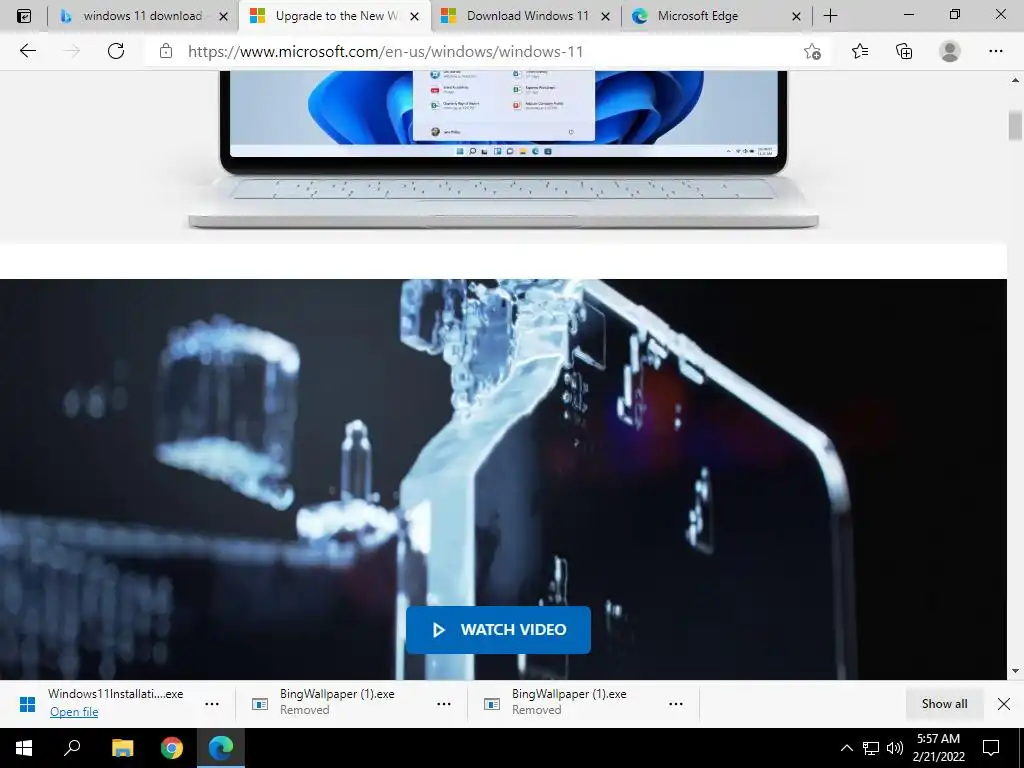Viewport: 1024px width, 768px height.
Task: Close the 'Upgrade to the New W' tab
Action: click(x=414, y=16)
